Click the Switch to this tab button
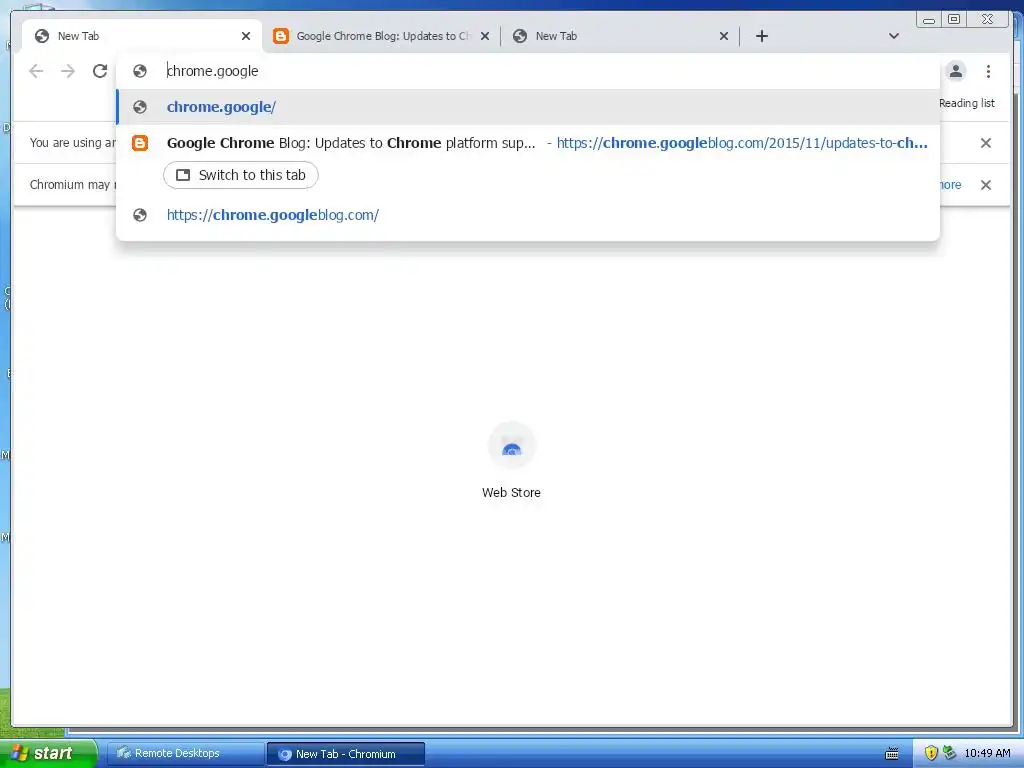The width and height of the screenshot is (1024, 768). (x=241, y=175)
